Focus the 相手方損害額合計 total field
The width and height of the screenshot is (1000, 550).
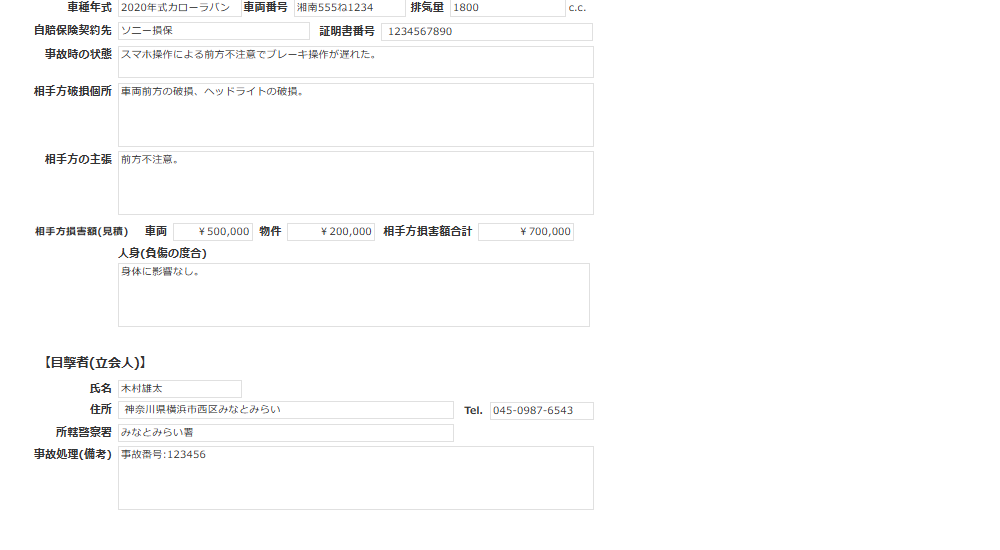[525, 232]
